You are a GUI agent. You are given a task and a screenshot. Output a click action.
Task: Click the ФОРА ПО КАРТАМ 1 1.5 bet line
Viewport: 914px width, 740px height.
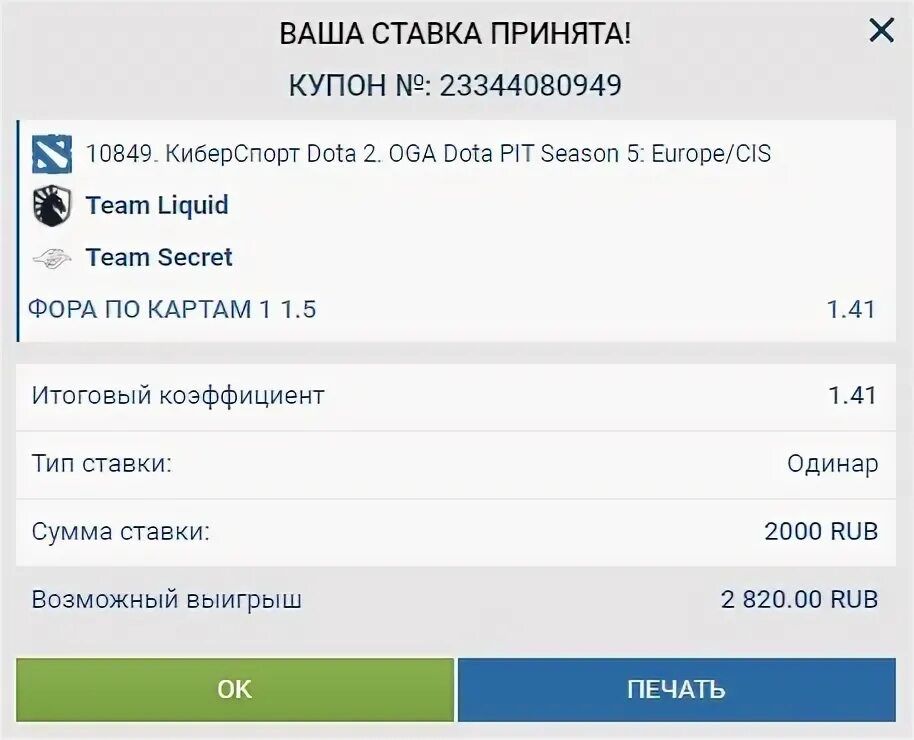point(172,309)
